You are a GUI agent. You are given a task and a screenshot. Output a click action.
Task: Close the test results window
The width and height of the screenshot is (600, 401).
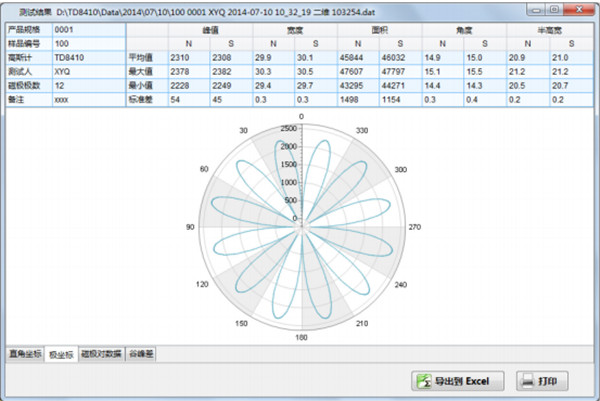click(577, 10)
